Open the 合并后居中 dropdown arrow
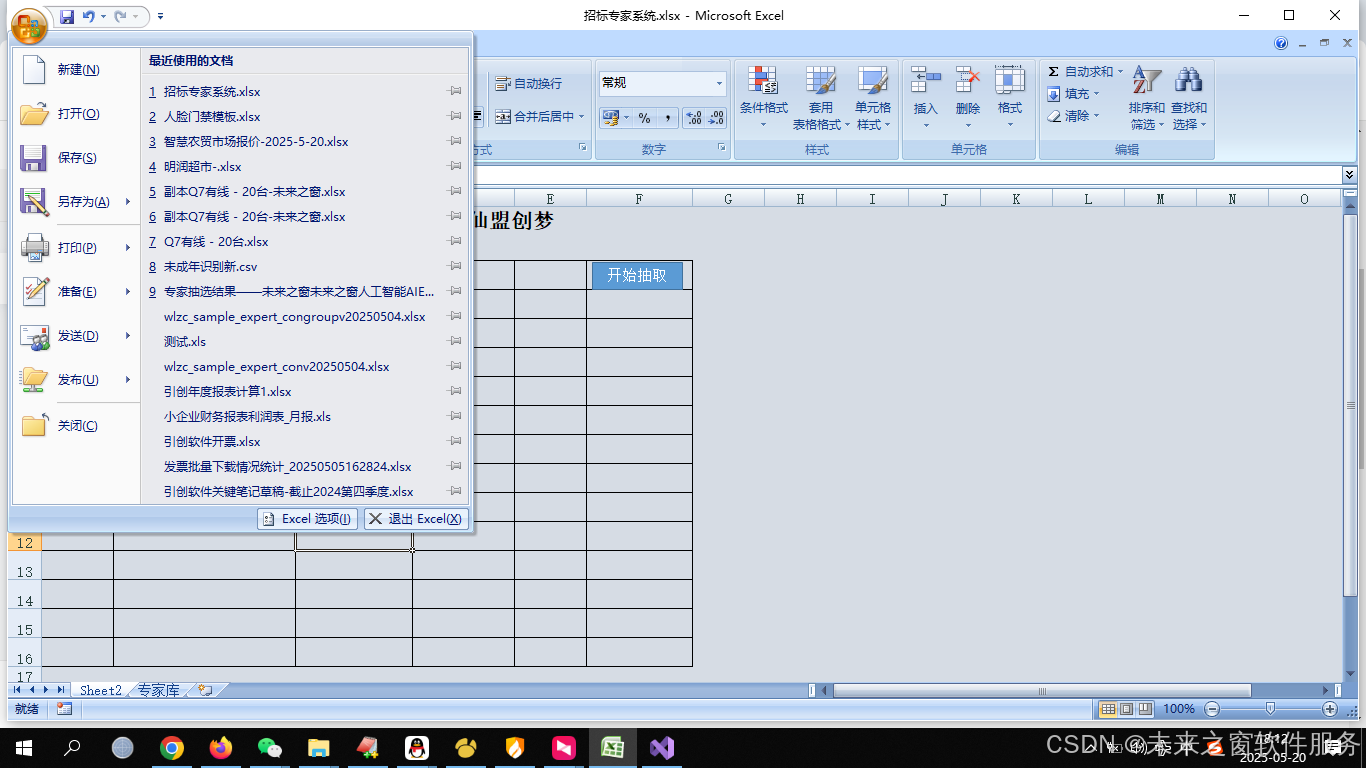The image size is (1366, 768). point(582,117)
